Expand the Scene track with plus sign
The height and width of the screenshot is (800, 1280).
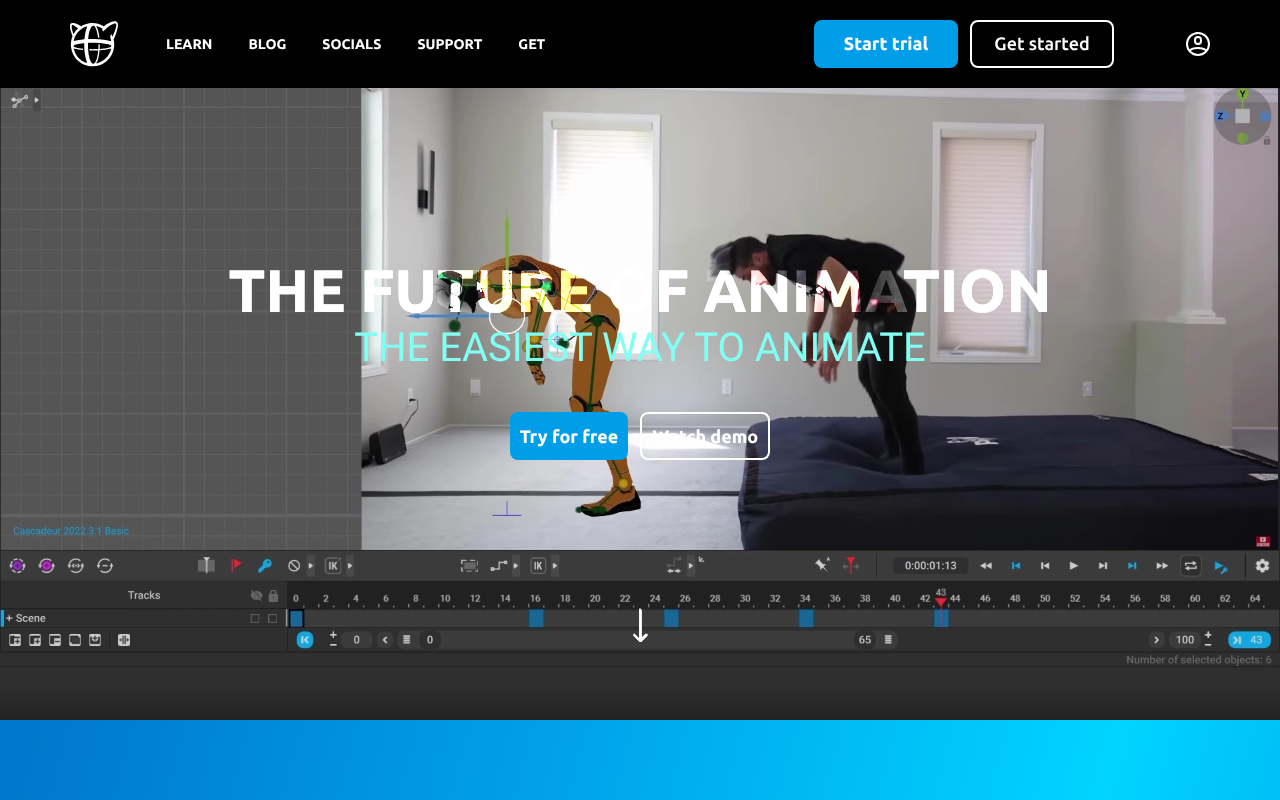coord(9,618)
